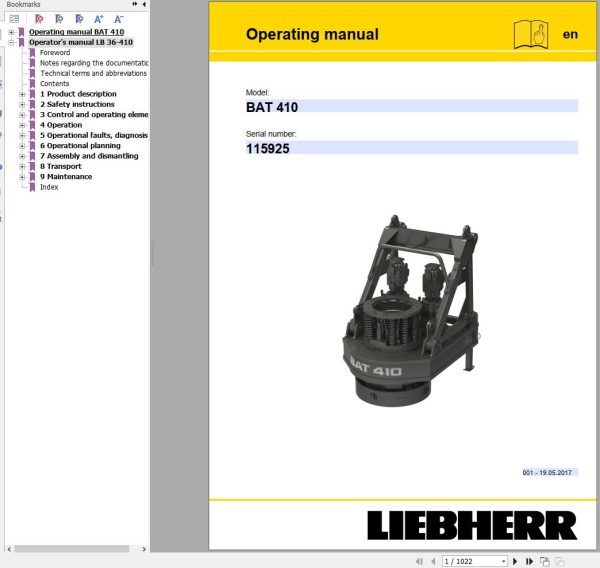Screen dimensions: 600x568
Task: Go to 9 Maintenance bookmark
Action: coord(66,176)
